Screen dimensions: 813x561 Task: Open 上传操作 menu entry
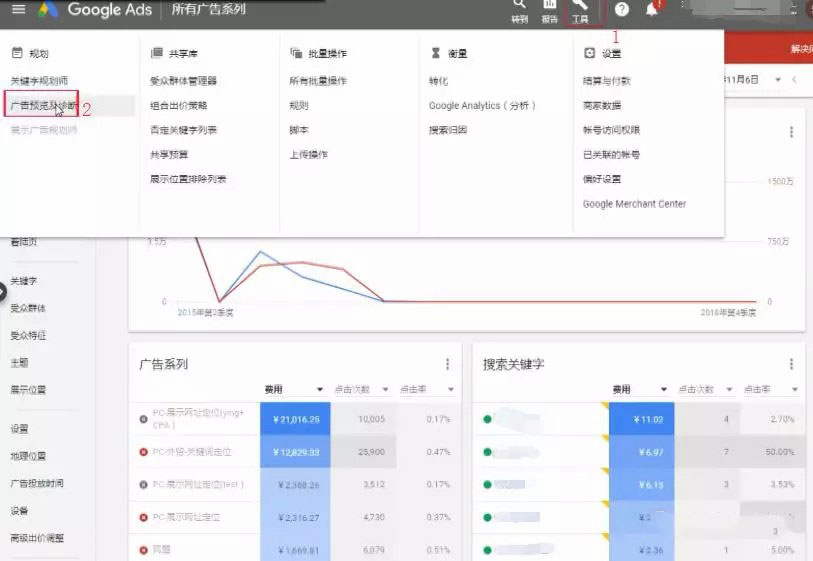click(x=309, y=155)
